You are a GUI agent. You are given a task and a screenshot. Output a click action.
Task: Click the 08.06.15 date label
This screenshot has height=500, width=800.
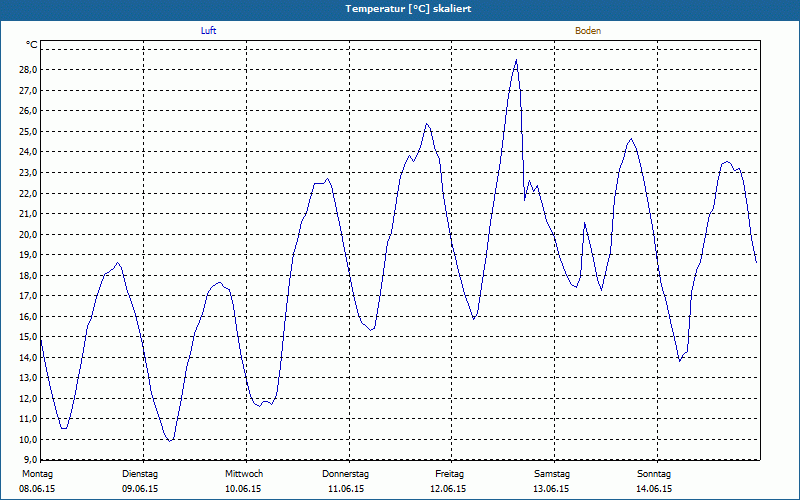(x=37, y=489)
